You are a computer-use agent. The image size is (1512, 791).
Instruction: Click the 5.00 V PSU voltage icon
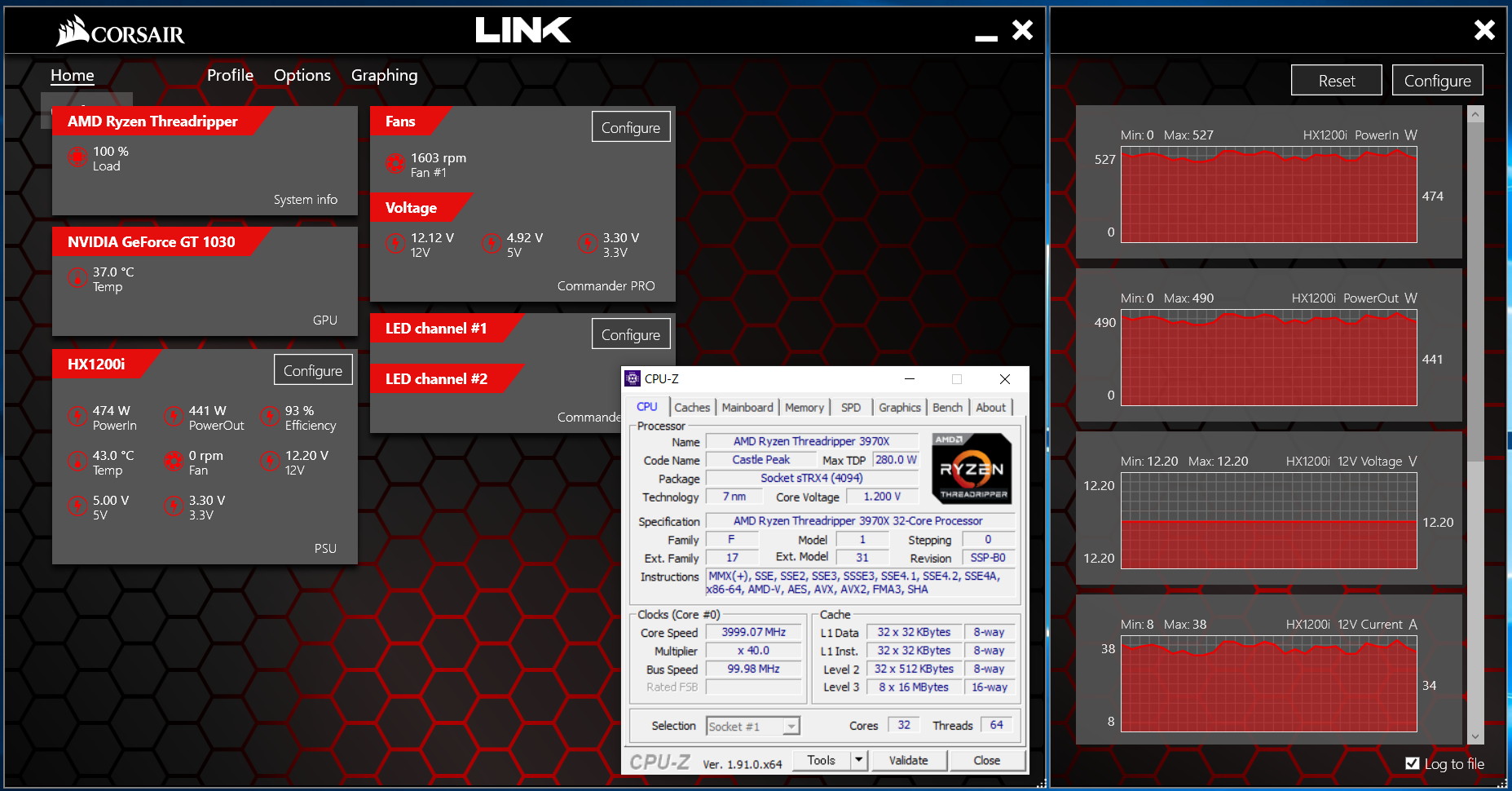coord(77,506)
